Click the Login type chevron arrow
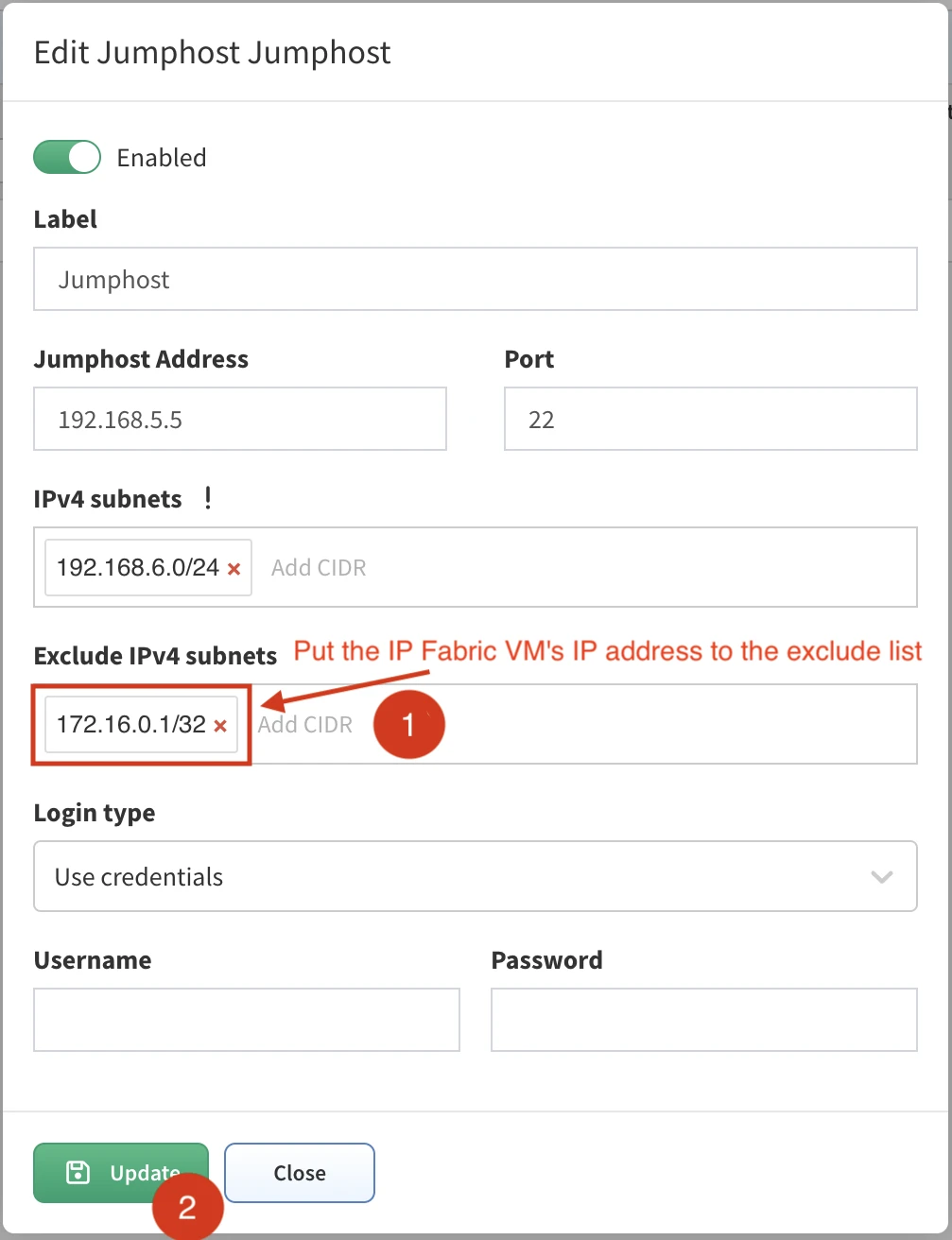This screenshot has height=1240, width=952. (881, 877)
